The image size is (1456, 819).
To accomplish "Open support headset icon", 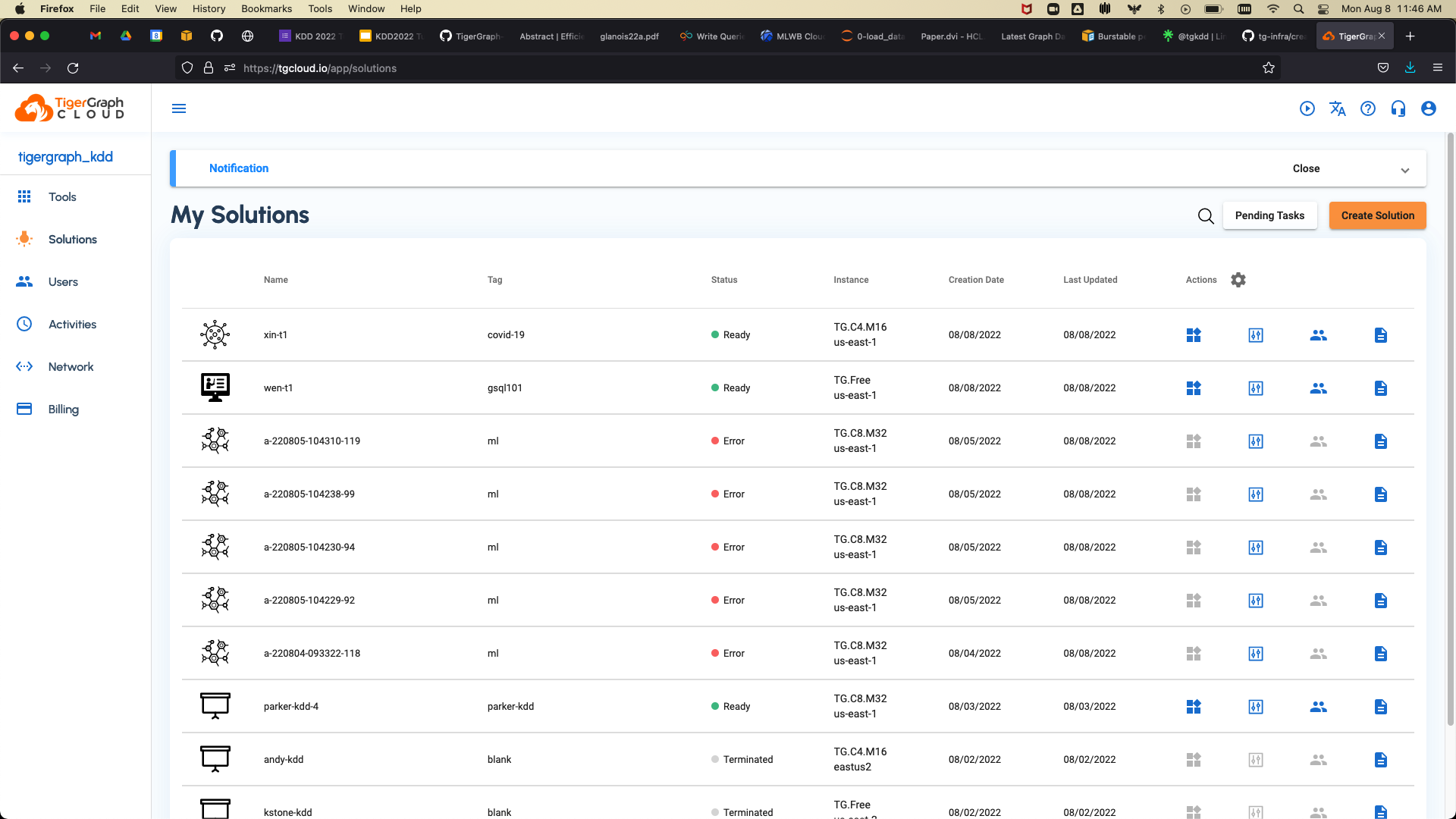I will click(1398, 108).
